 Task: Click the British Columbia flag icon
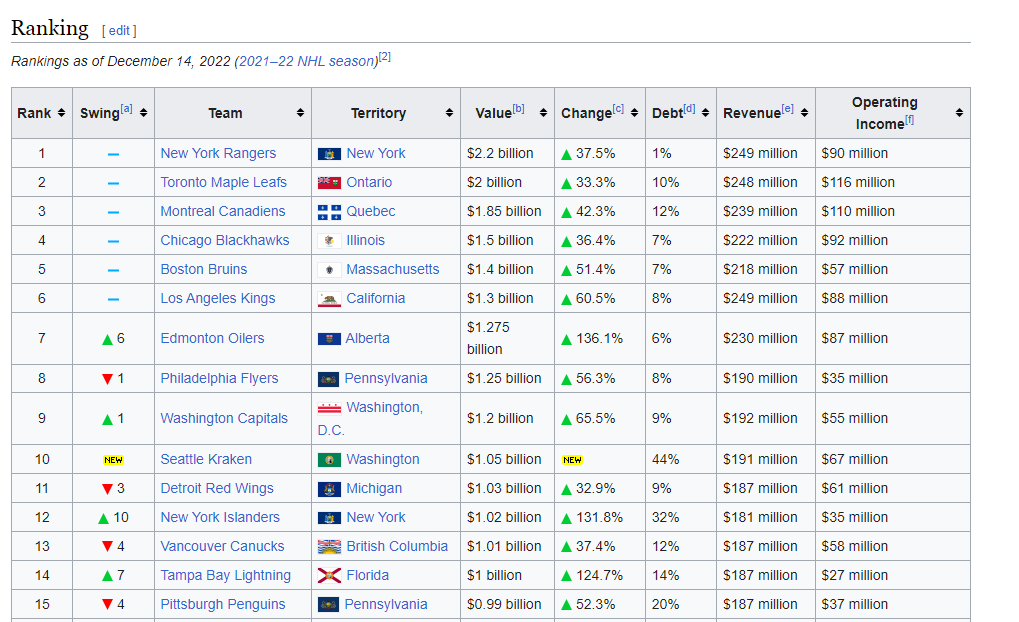[x=329, y=547]
